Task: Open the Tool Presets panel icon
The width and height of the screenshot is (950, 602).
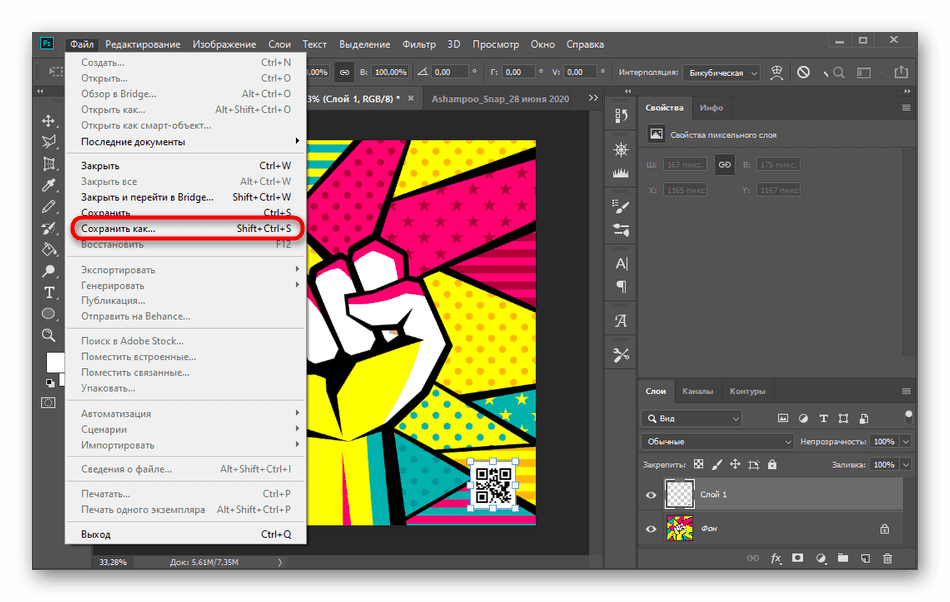Action: point(621,355)
